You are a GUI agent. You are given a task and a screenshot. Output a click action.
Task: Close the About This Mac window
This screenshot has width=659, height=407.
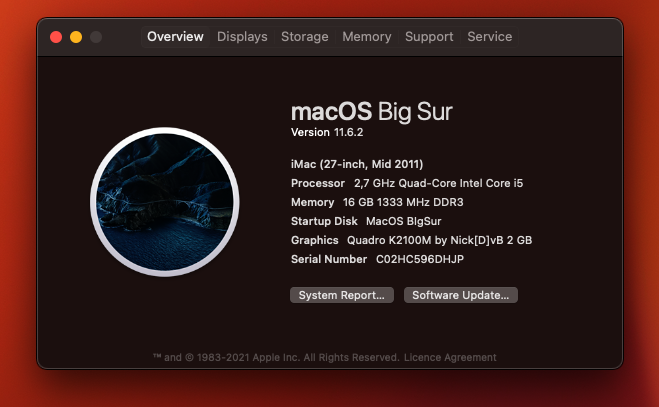tap(56, 37)
